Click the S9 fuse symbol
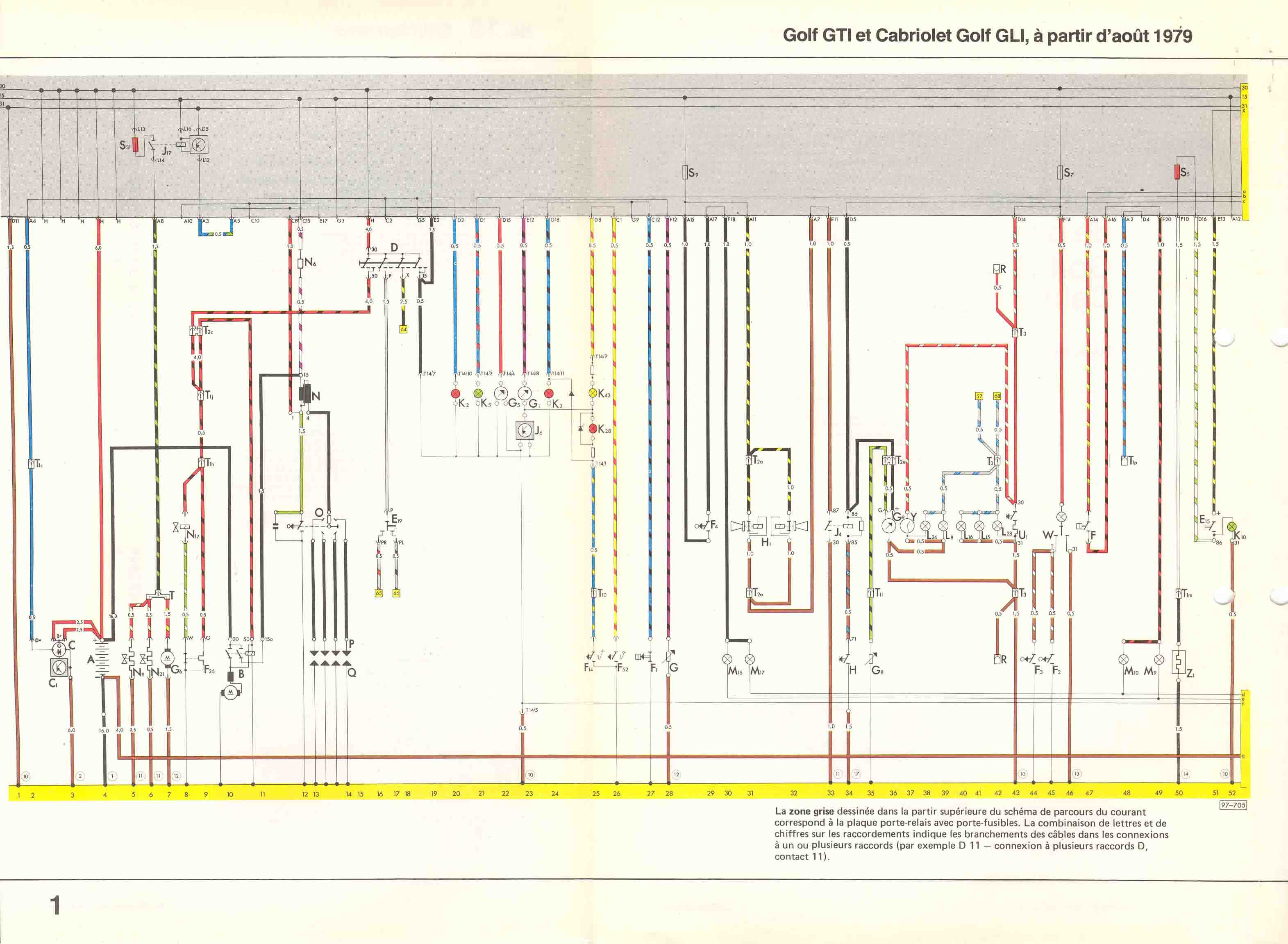Viewport: 1288px width, 944px height. [x=685, y=172]
